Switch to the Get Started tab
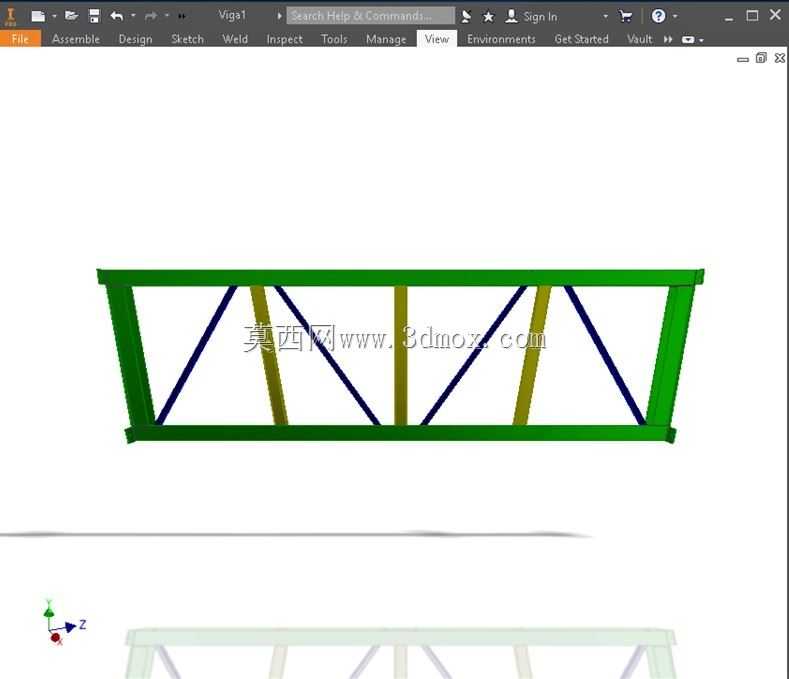Viewport: 789px width, 679px height. pyautogui.click(x=581, y=39)
